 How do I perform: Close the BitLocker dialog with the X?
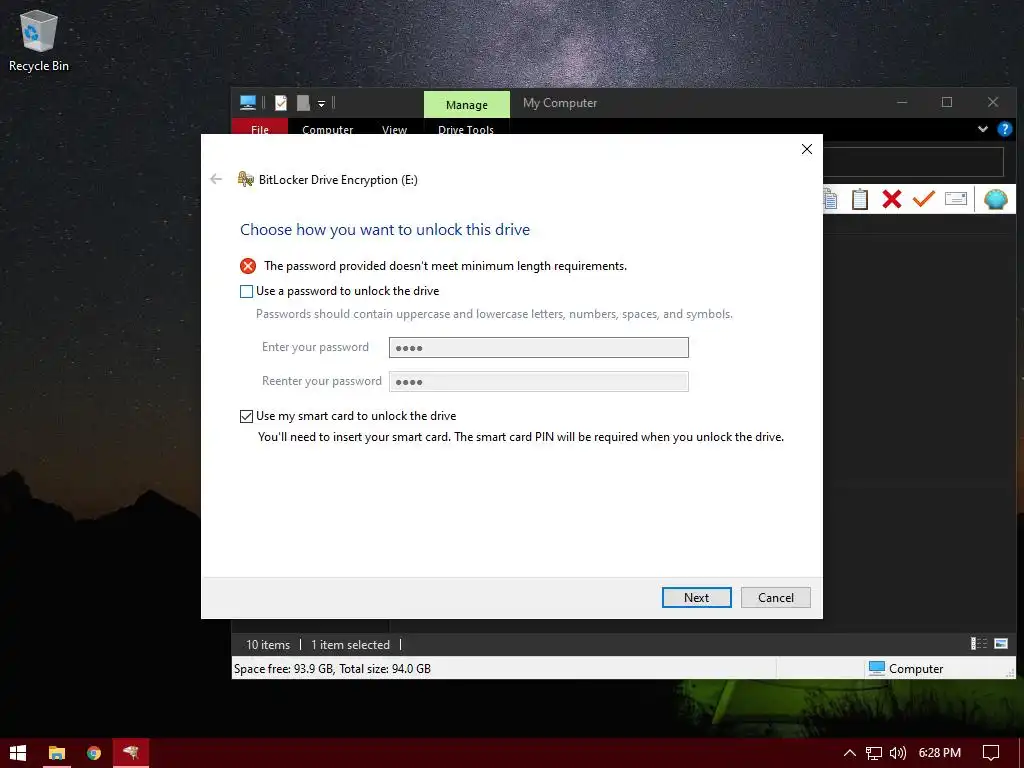(x=807, y=149)
